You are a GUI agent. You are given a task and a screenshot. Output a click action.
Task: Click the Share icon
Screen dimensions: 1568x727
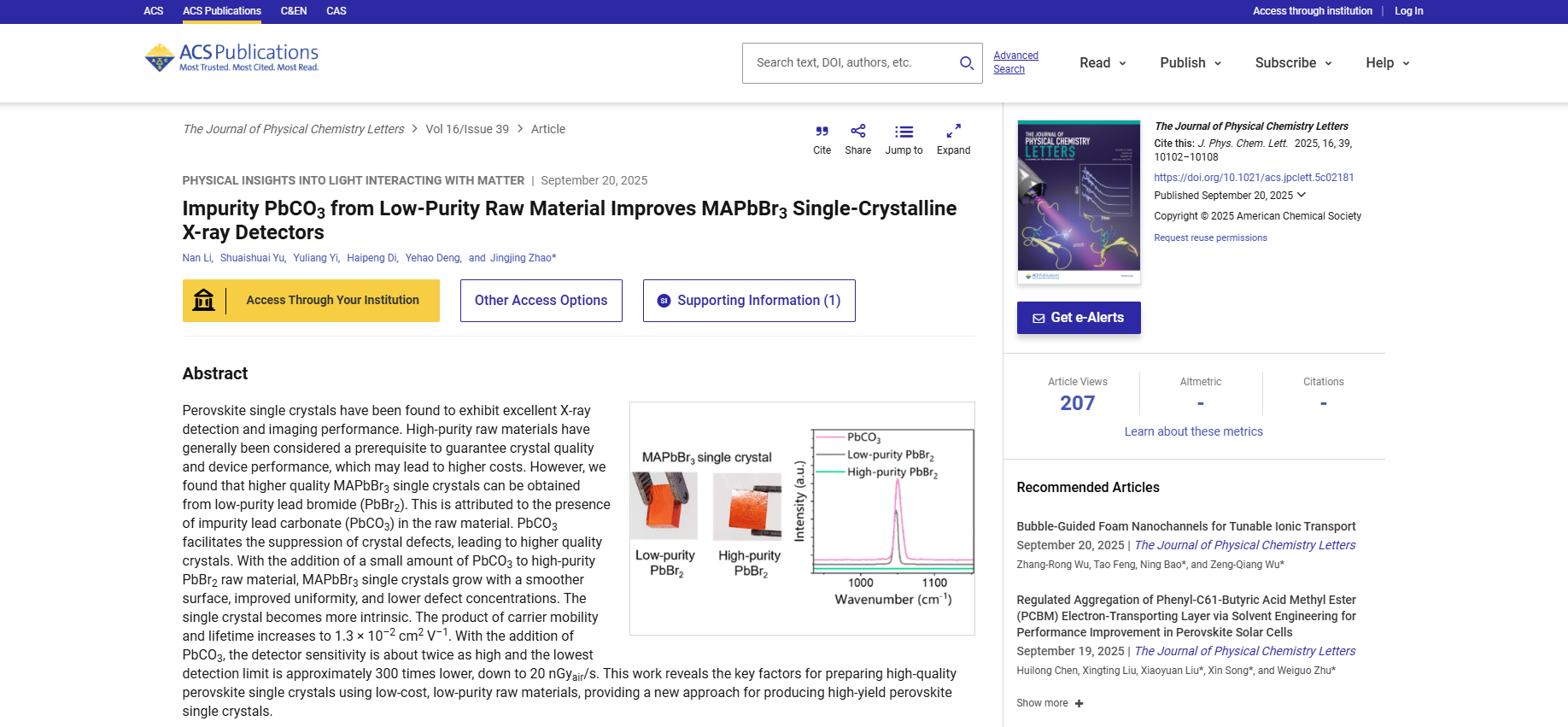(857, 131)
